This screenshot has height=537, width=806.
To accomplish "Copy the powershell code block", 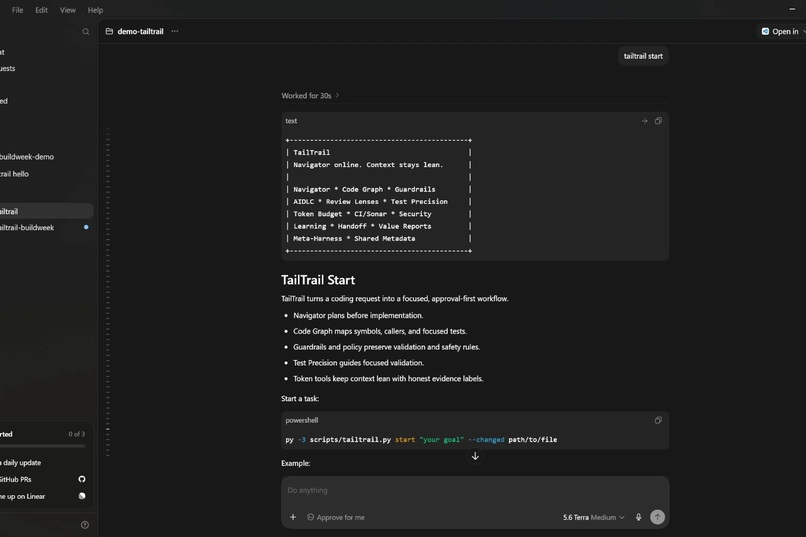I will [x=658, y=420].
